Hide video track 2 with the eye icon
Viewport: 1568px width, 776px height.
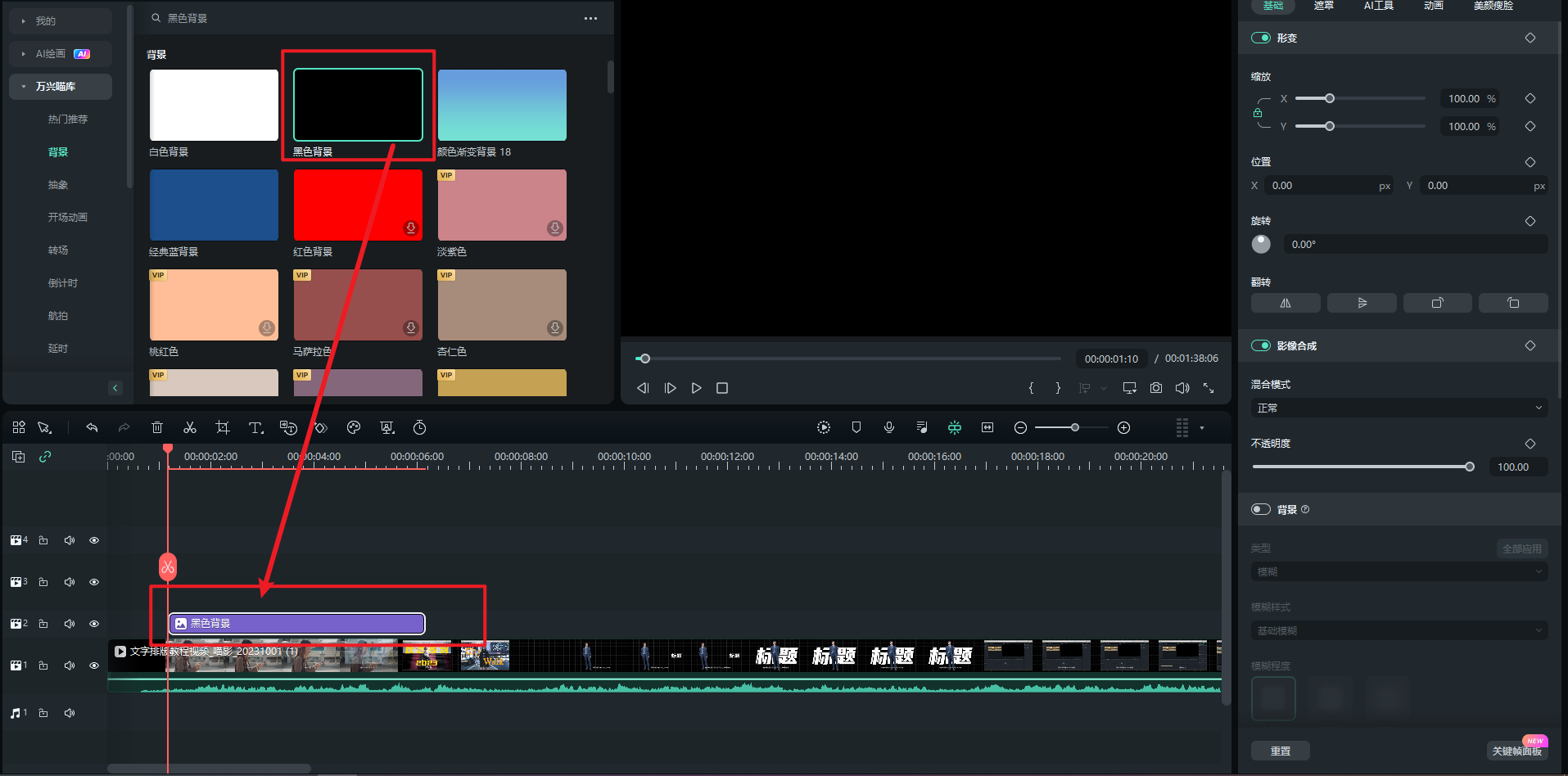94,624
